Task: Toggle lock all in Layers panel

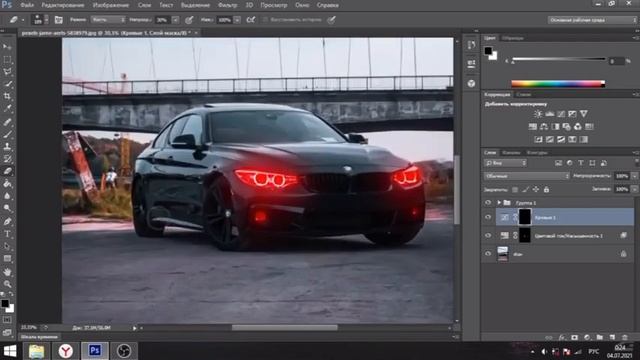Action: click(x=546, y=189)
